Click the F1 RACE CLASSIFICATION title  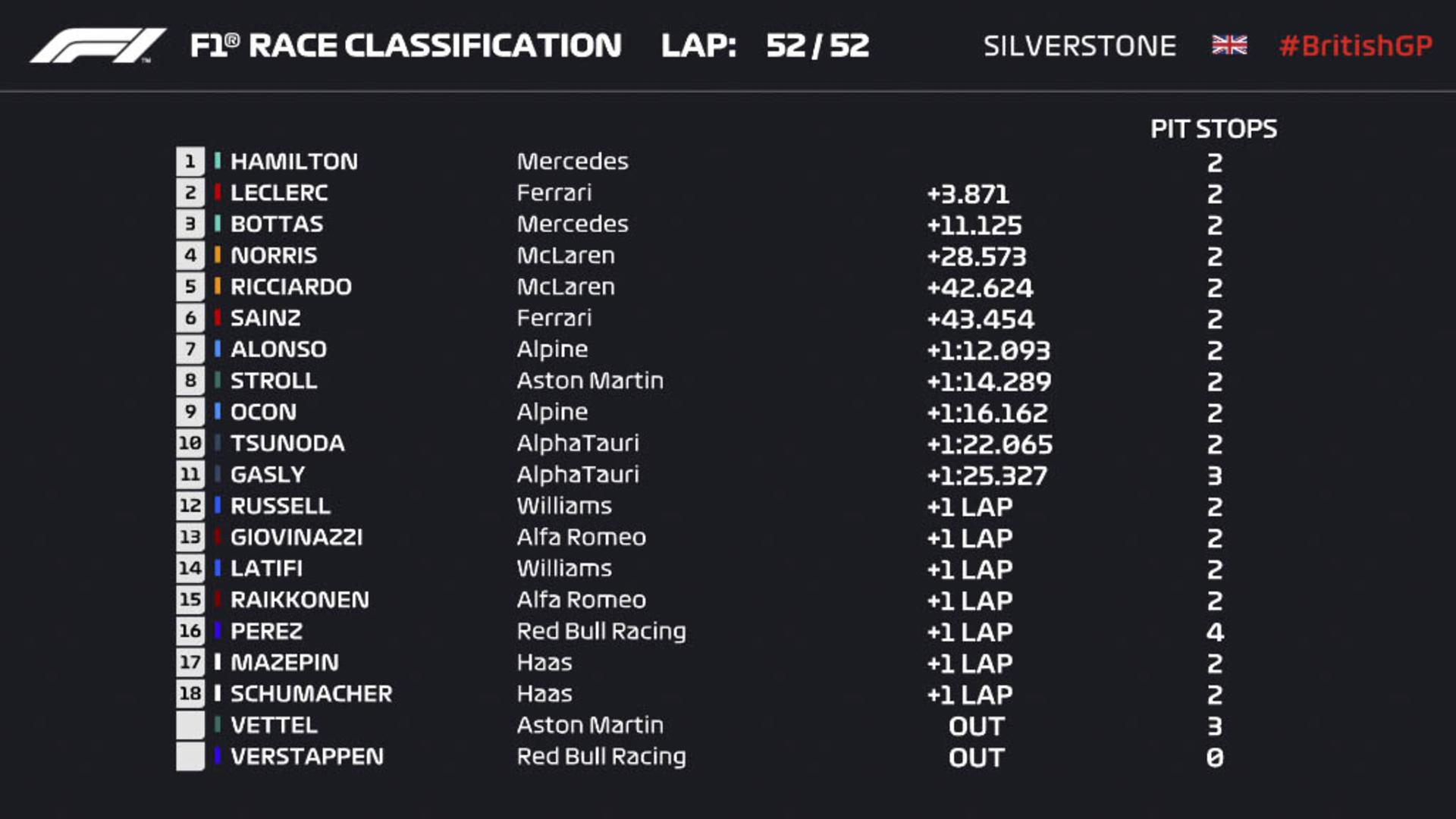click(406, 46)
